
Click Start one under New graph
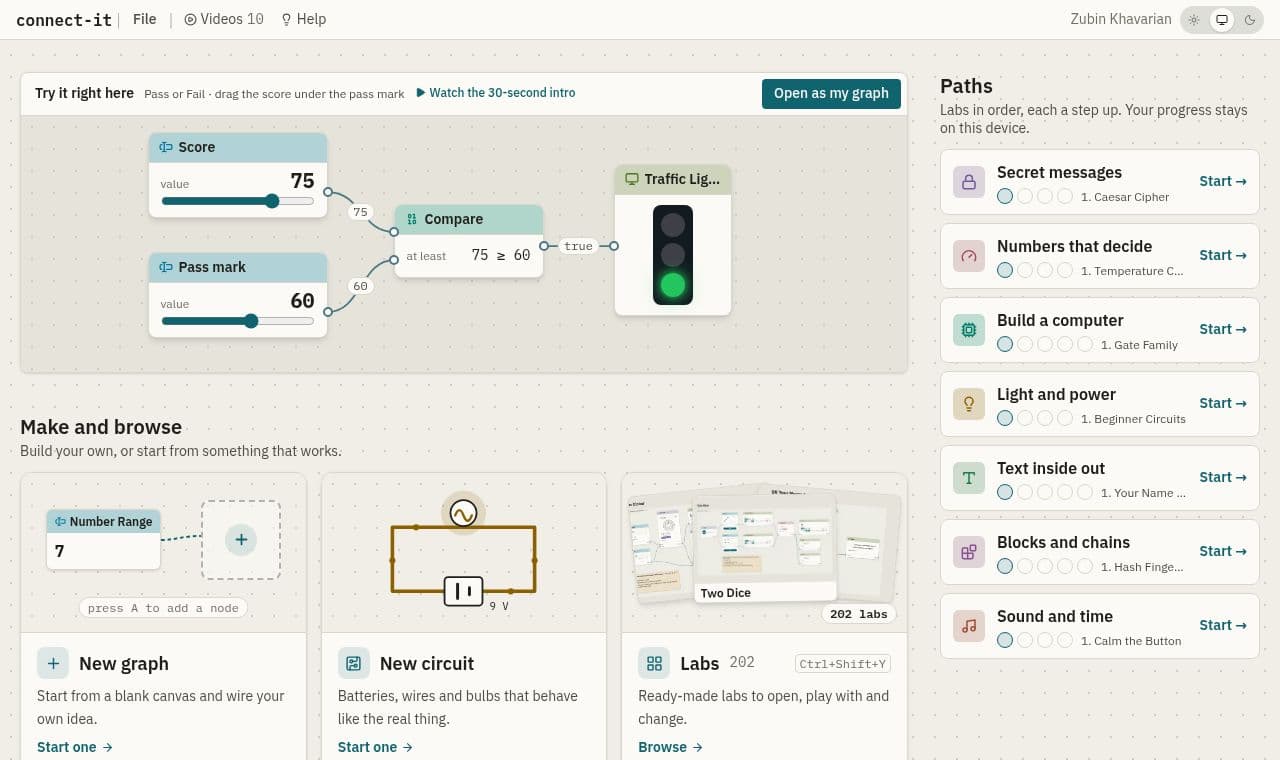tap(75, 747)
